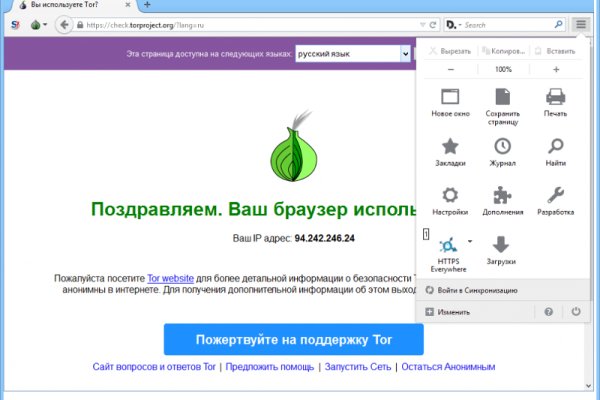The width and height of the screenshot is (600, 400).
Task: Open Загрузки downloads arrow icon
Action: point(502,245)
